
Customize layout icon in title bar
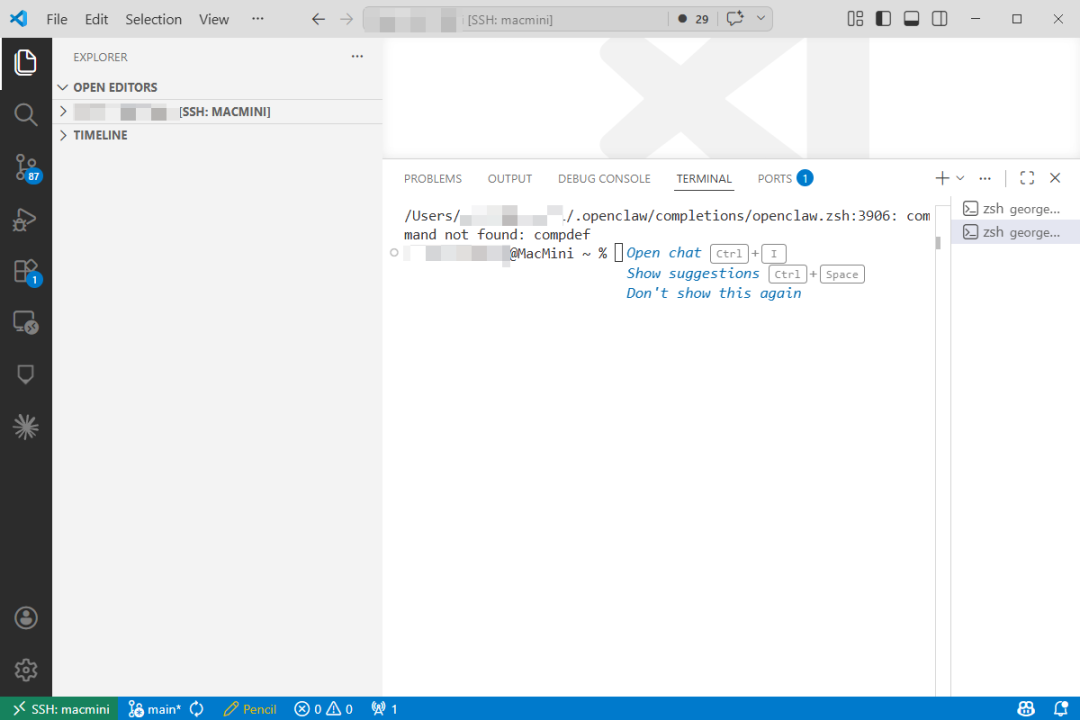point(855,19)
